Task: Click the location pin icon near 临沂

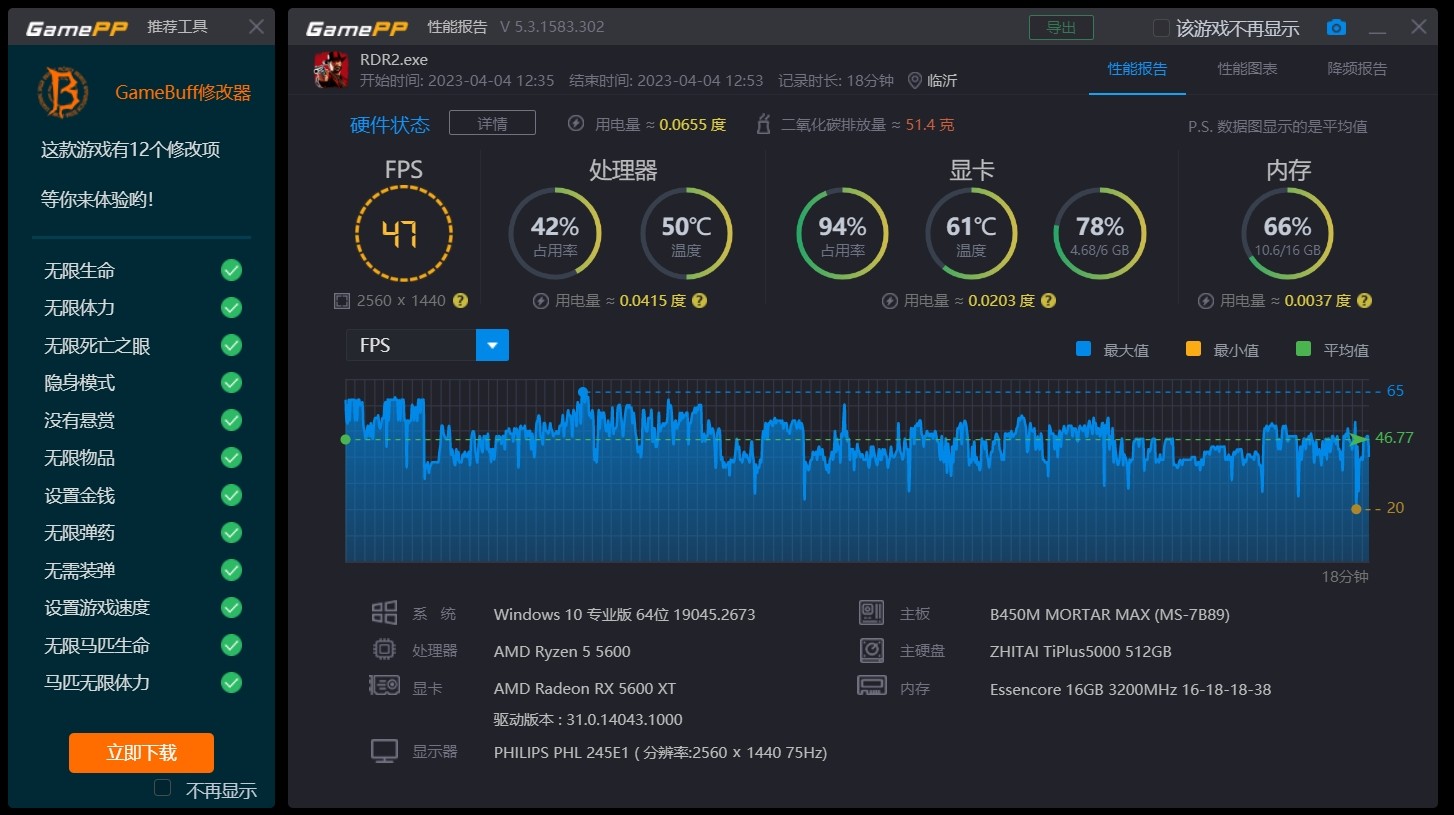Action: tap(914, 80)
